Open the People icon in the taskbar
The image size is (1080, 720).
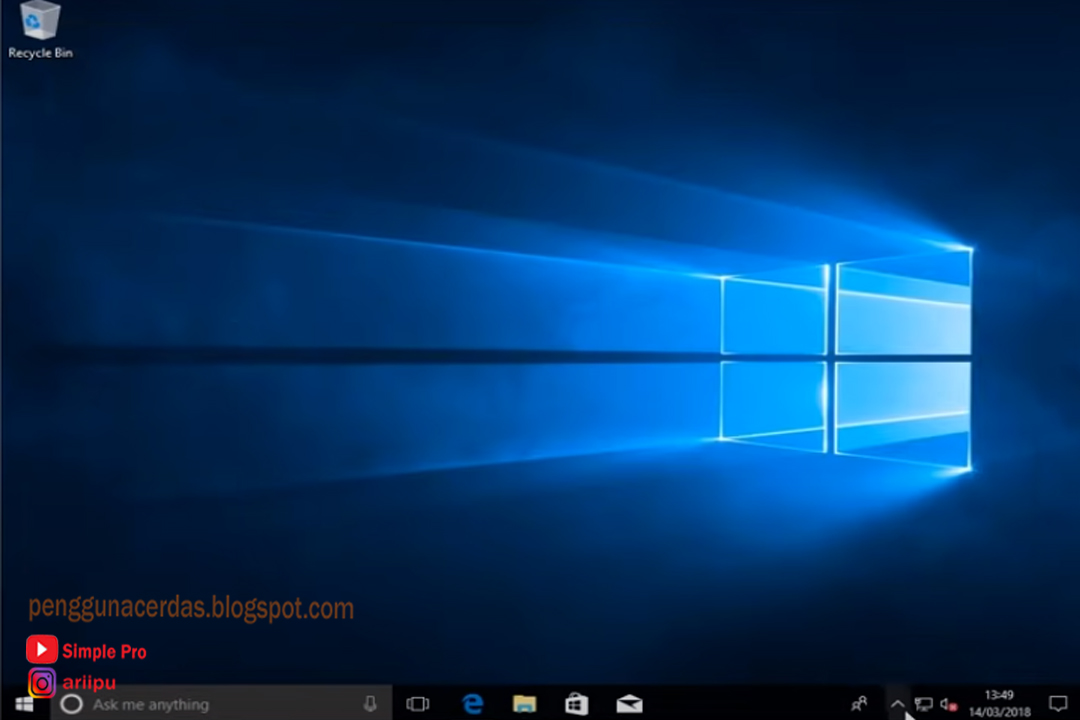tap(859, 703)
